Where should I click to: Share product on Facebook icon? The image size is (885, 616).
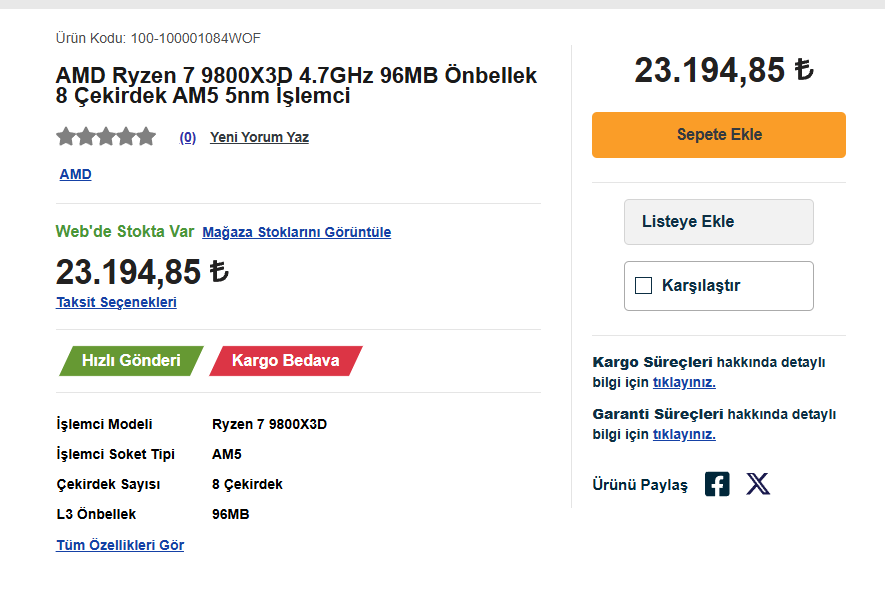[x=717, y=484]
